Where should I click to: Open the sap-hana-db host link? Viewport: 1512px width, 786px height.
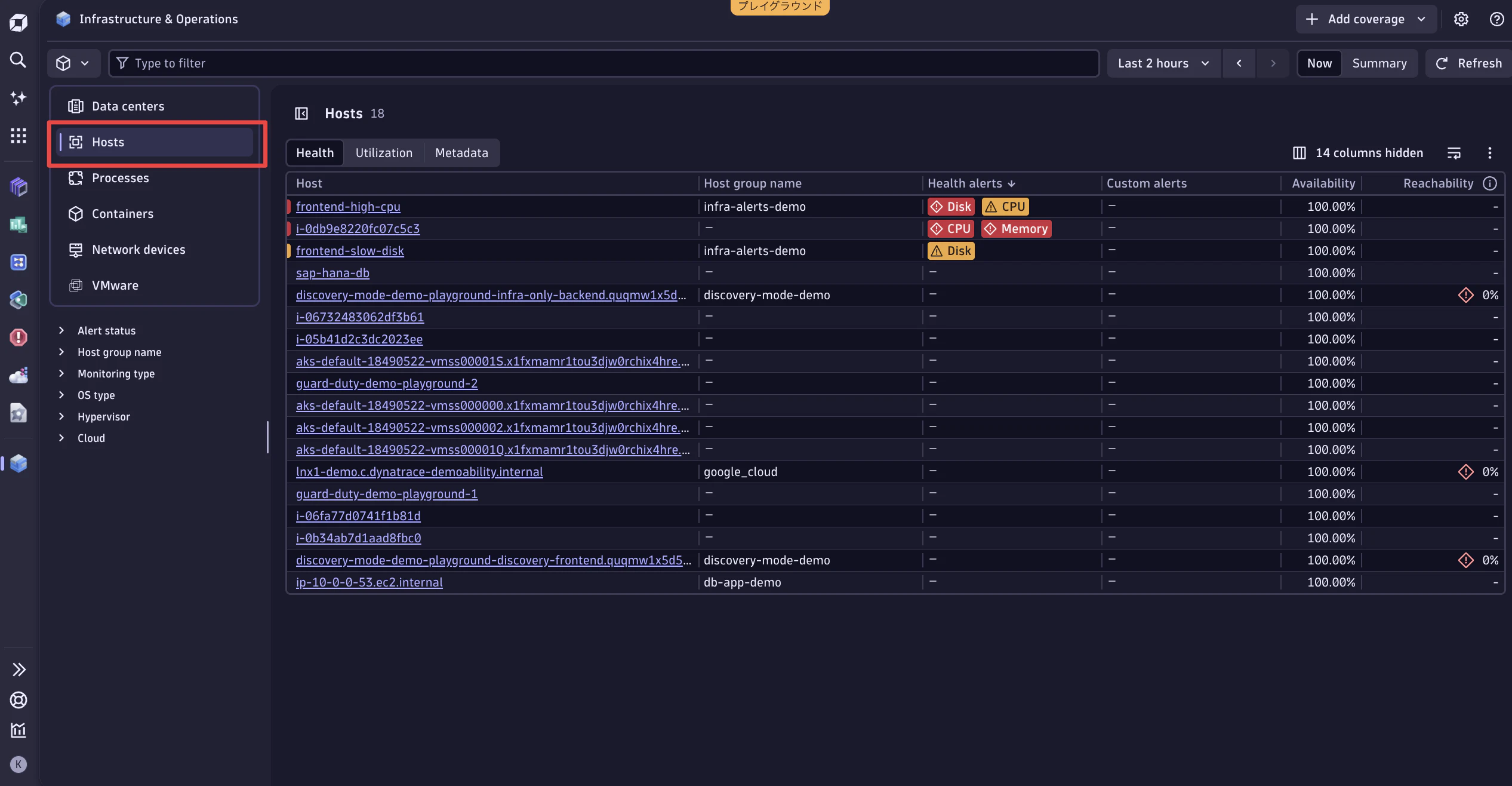point(332,273)
